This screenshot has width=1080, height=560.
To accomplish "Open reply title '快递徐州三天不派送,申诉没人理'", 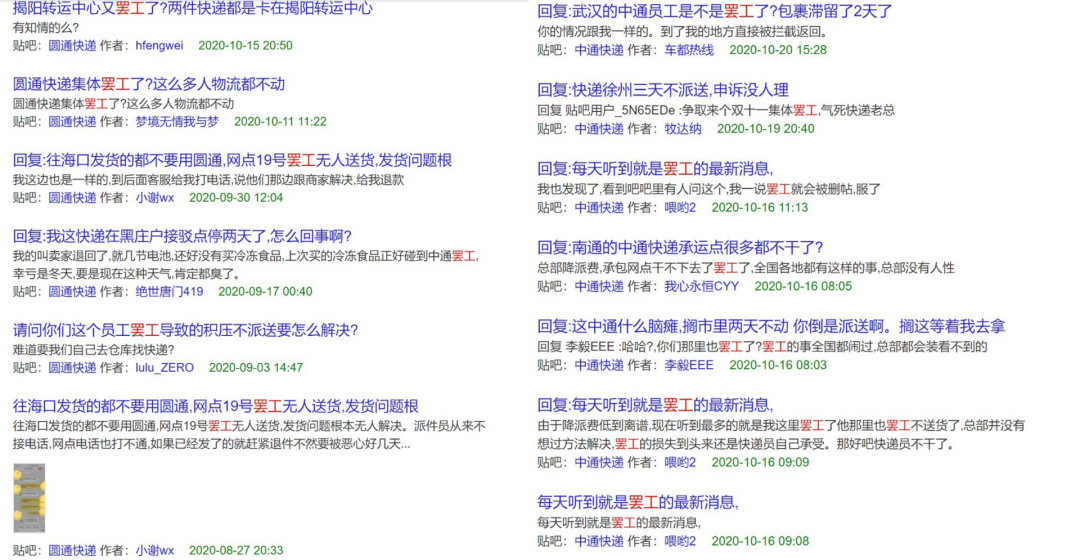I will coord(663,90).
